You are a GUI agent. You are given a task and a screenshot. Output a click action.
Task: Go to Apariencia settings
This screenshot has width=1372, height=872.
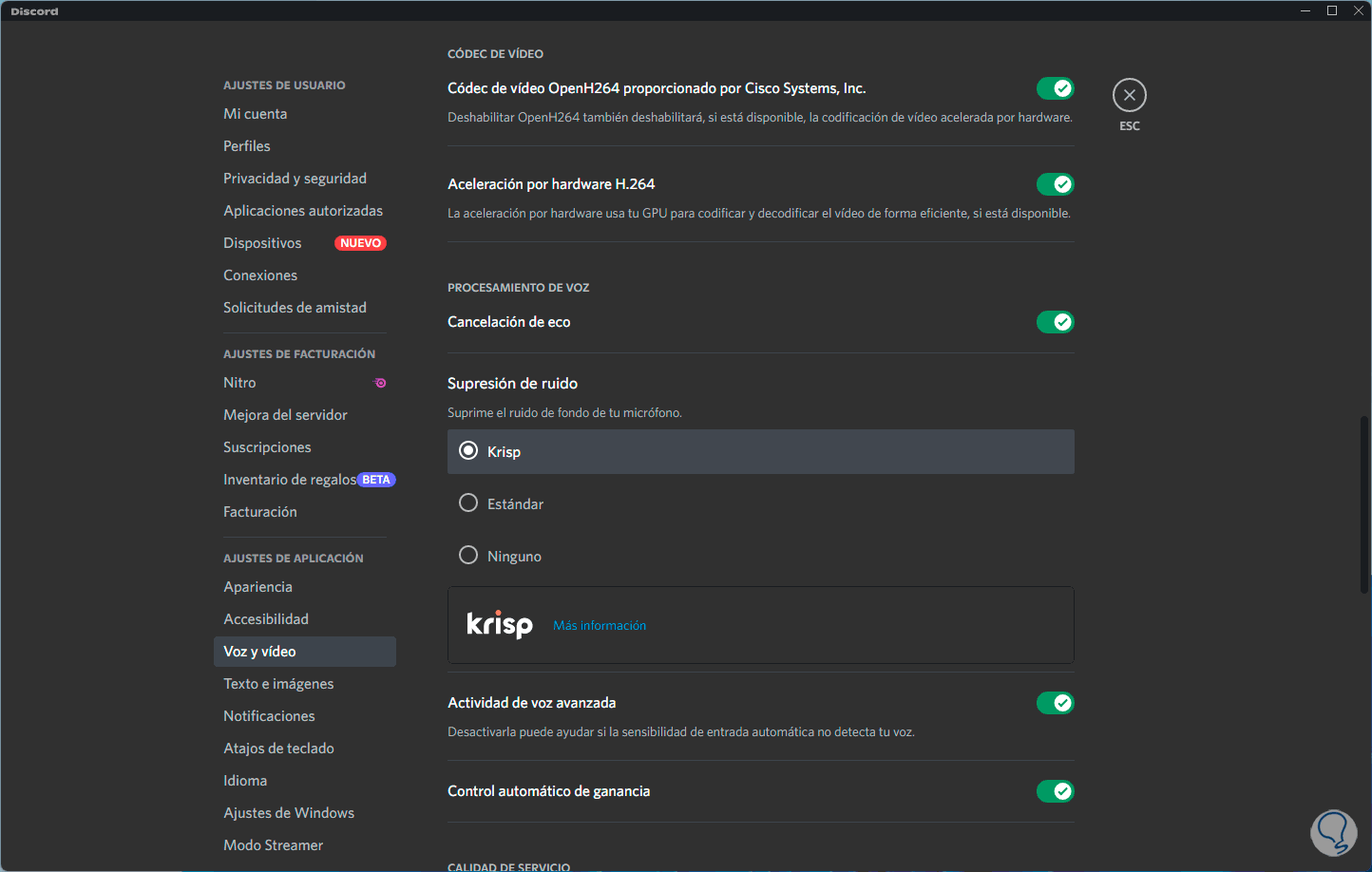click(x=257, y=587)
